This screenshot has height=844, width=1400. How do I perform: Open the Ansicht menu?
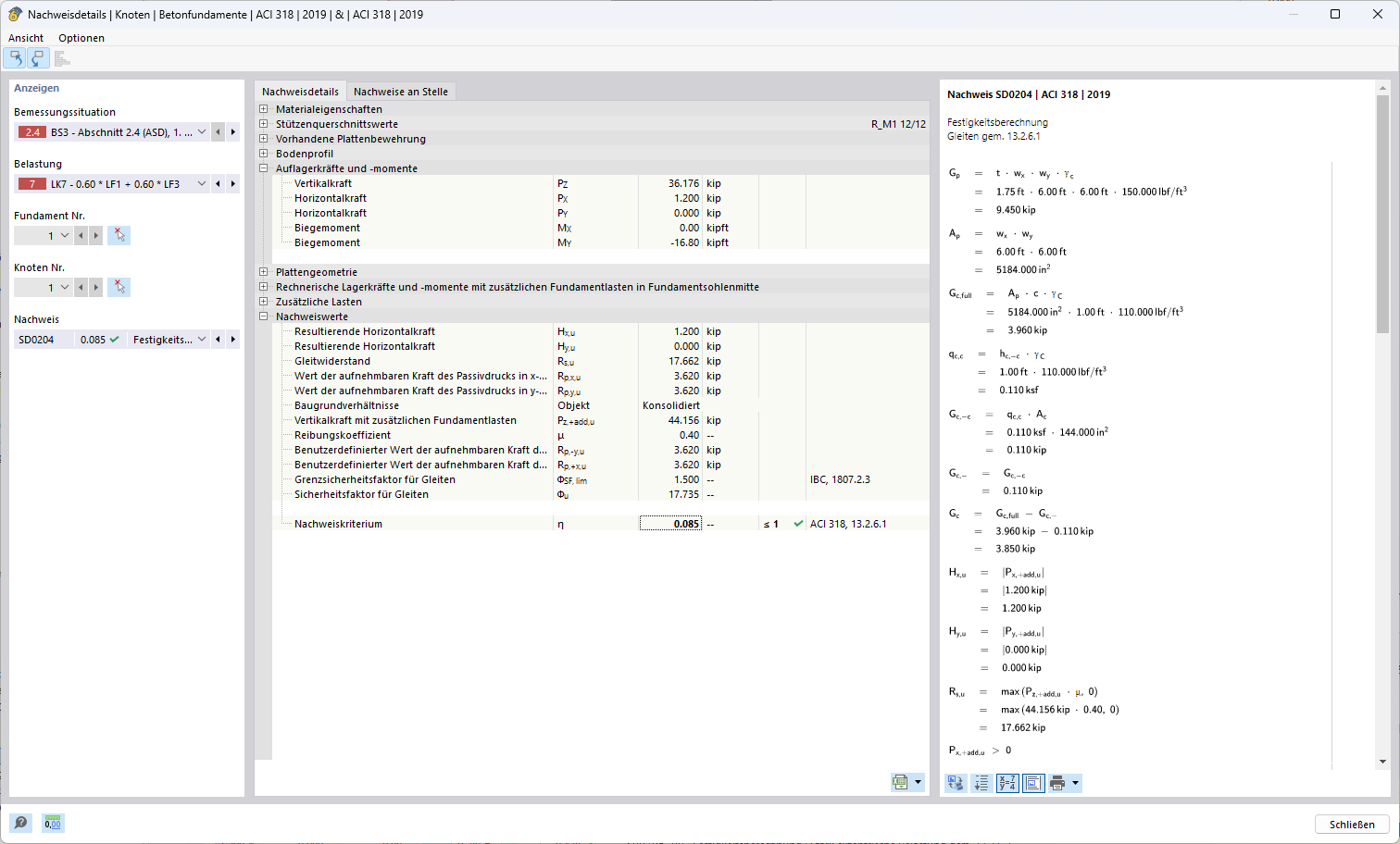click(x=25, y=38)
